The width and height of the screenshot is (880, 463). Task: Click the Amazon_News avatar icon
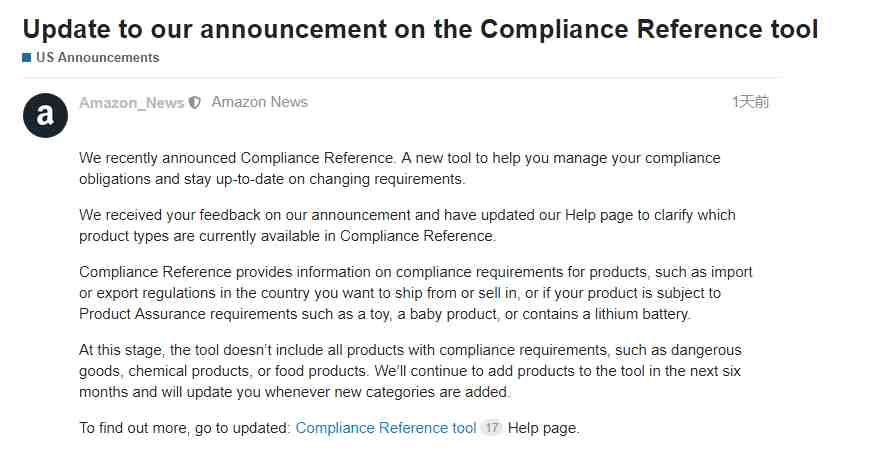pos(45,116)
